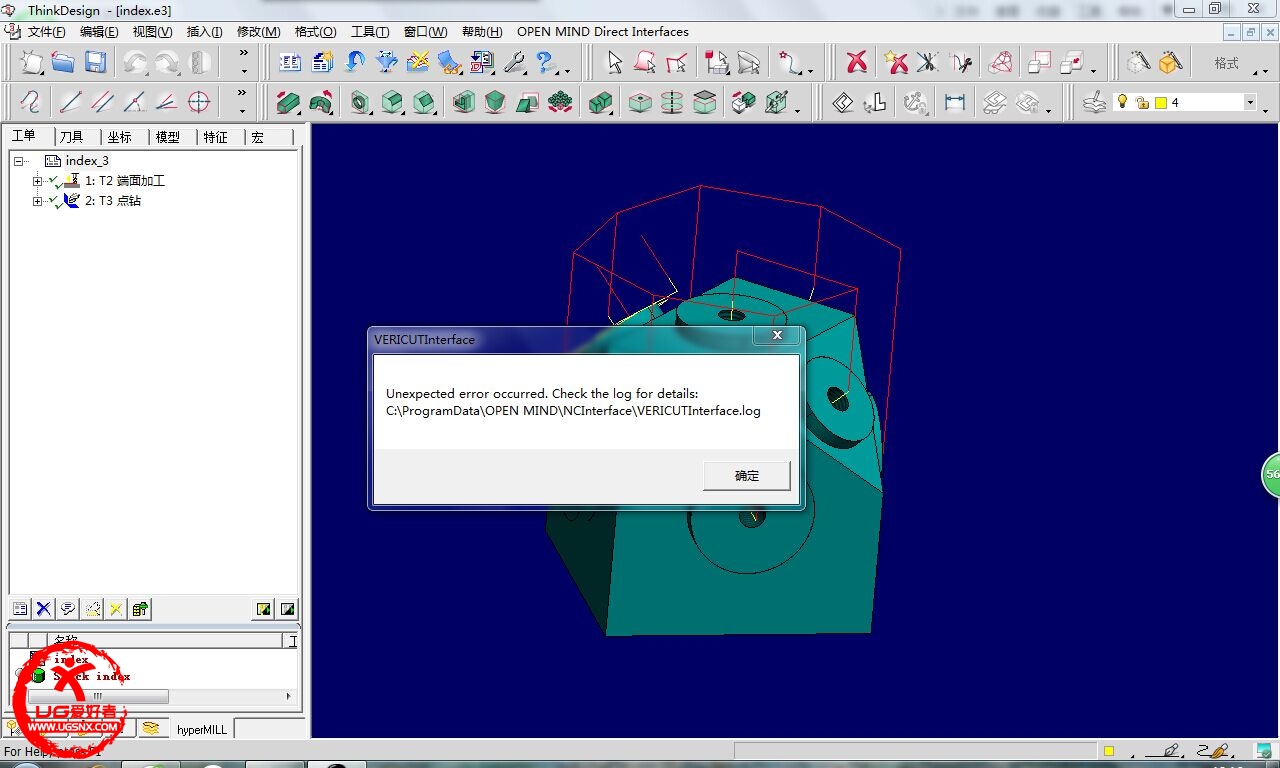Click the yellow square in status bar
Screen dimensions: 1280x768
click(x=1109, y=751)
